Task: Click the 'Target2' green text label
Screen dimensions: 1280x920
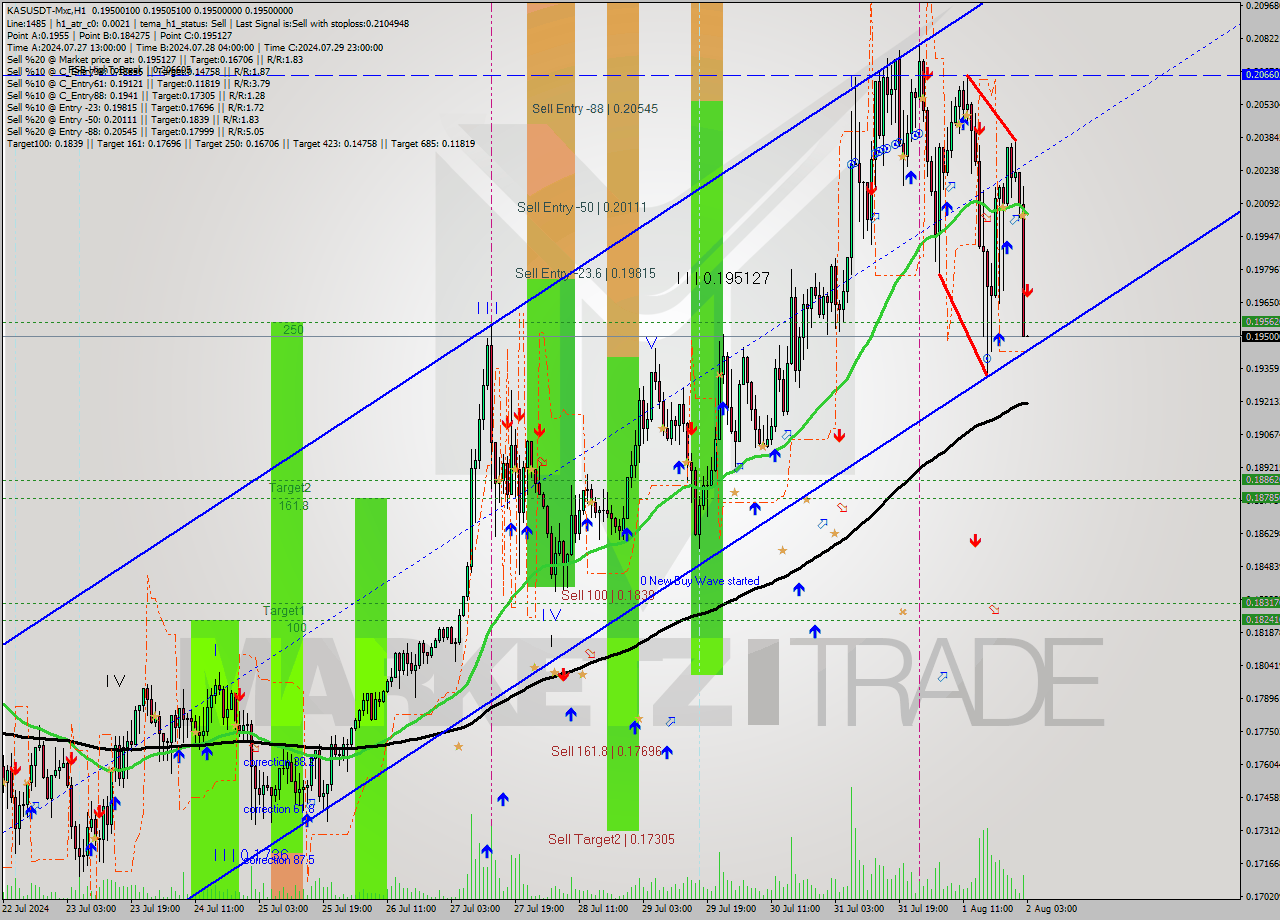Action: click(x=290, y=488)
